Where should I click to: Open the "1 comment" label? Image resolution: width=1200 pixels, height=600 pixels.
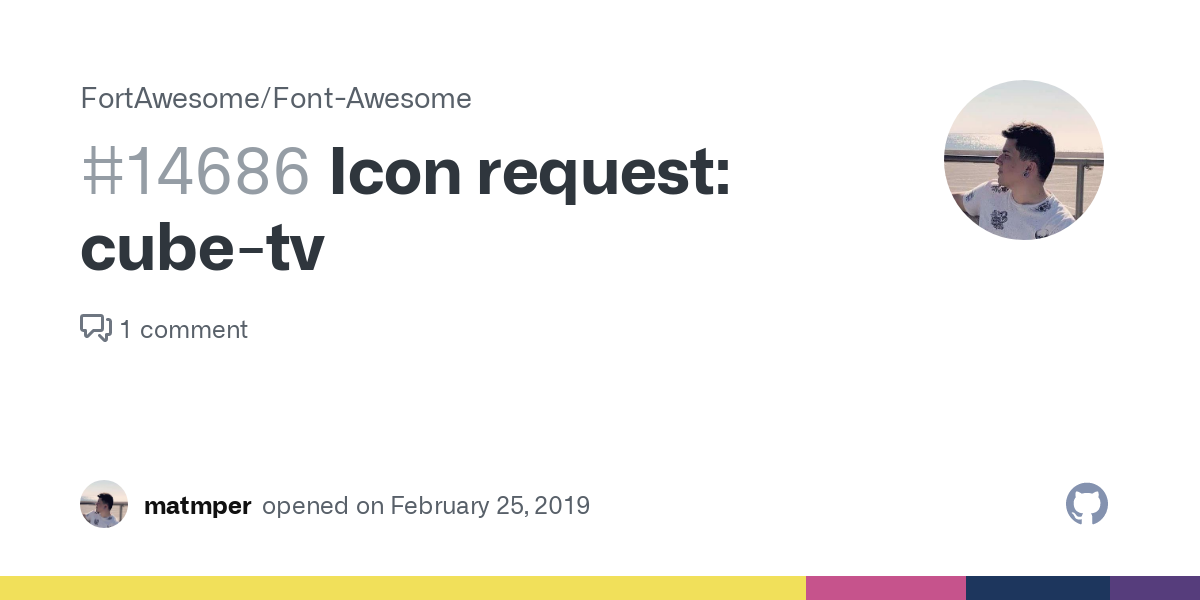tap(184, 329)
